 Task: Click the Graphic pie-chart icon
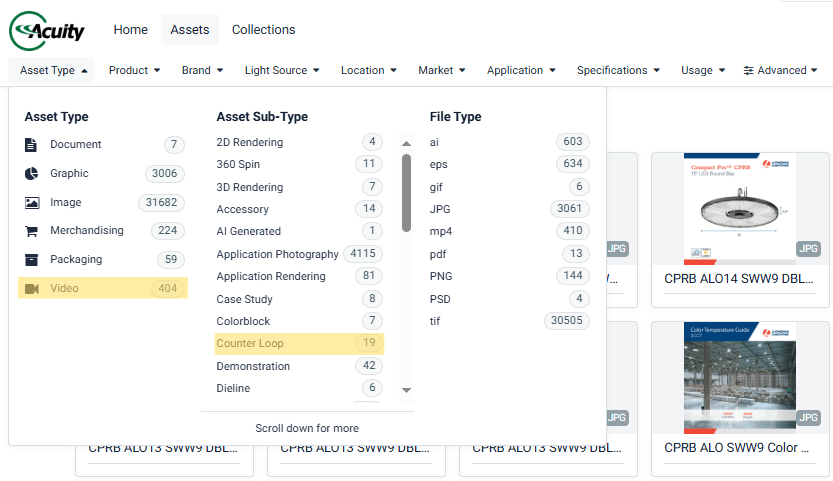tap(31, 174)
